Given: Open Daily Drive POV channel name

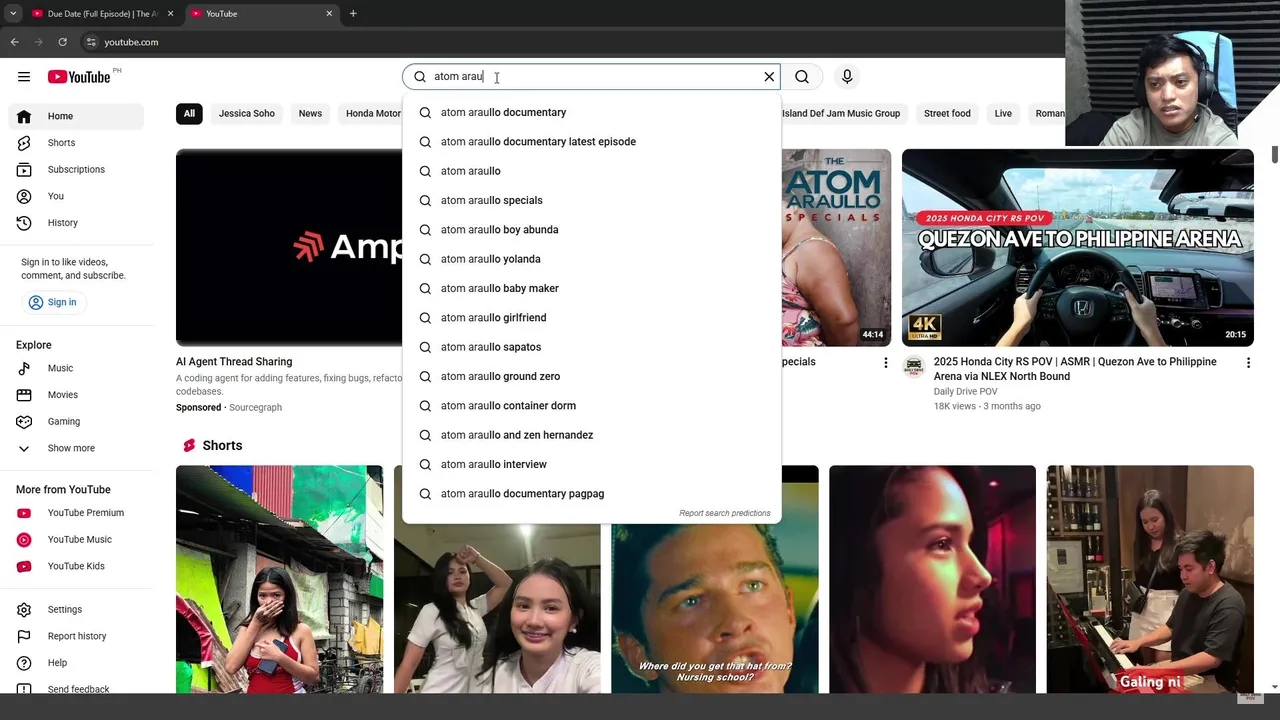Looking at the screenshot, I should pos(965,392).
